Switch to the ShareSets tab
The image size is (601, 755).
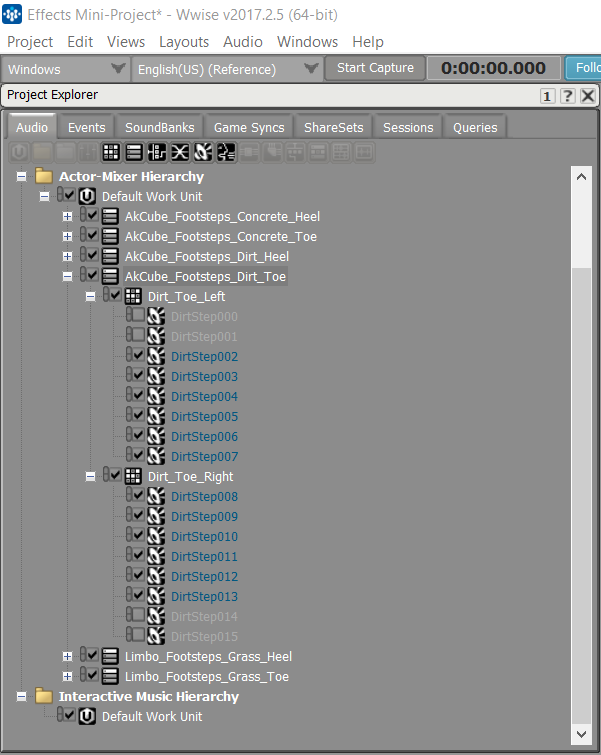(x=334, y=128)
